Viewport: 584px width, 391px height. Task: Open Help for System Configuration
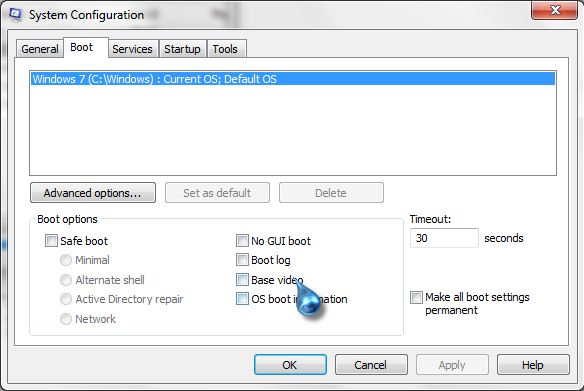click(533, 365)
